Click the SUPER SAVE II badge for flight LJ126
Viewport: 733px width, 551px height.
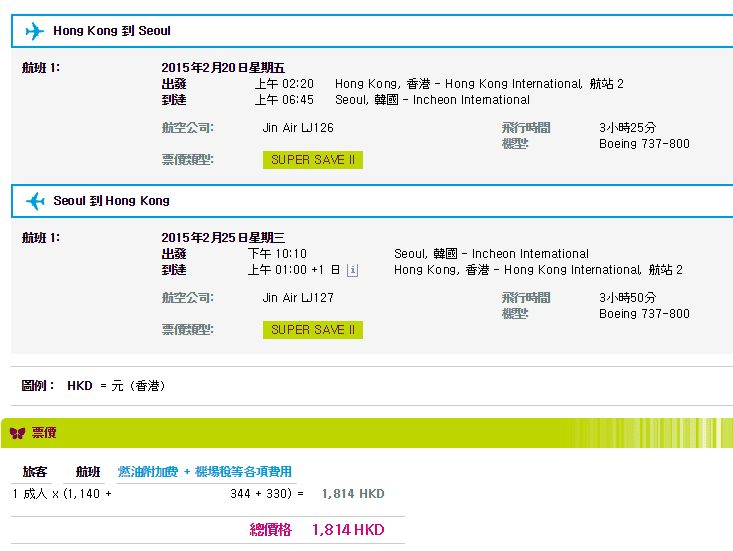tap(313, 160)
